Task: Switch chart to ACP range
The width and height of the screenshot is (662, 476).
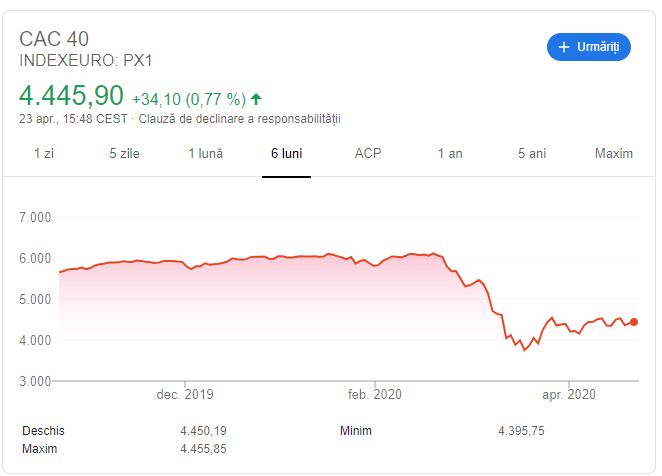Action: (368, 153)
